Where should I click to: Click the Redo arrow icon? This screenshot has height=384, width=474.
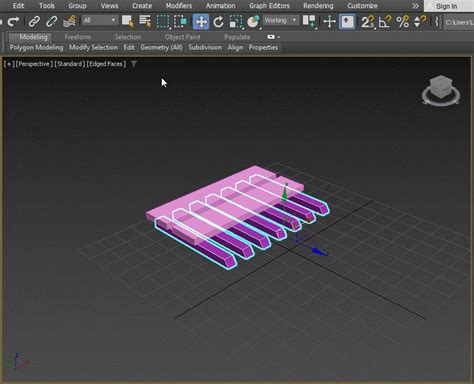13,22
